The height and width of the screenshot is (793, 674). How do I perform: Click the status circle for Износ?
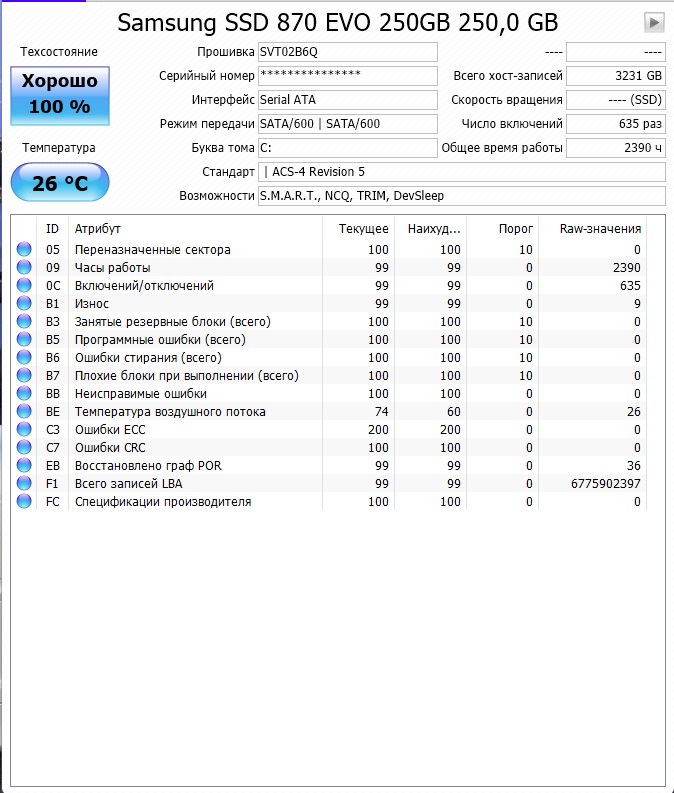pyautogui.click(x=24, y=303)
